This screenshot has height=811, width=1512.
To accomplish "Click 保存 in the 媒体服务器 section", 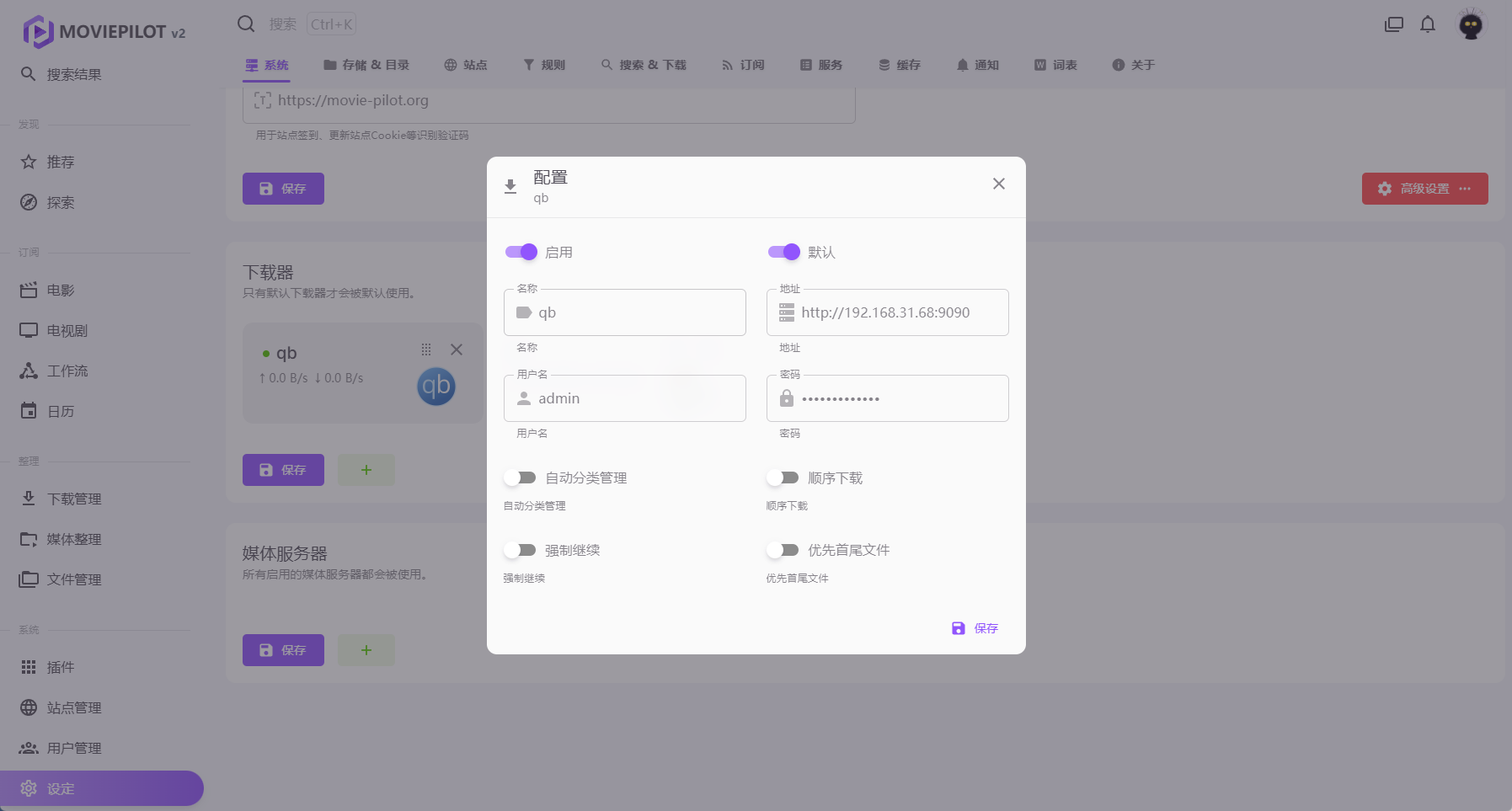I will point(283,650).
